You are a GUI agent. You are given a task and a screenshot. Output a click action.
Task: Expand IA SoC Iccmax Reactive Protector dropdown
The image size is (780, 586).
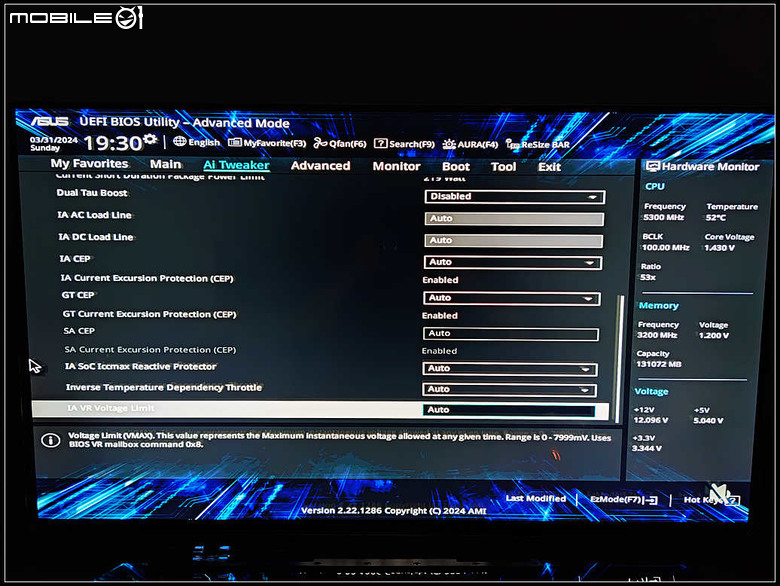[x=510, y=369]
